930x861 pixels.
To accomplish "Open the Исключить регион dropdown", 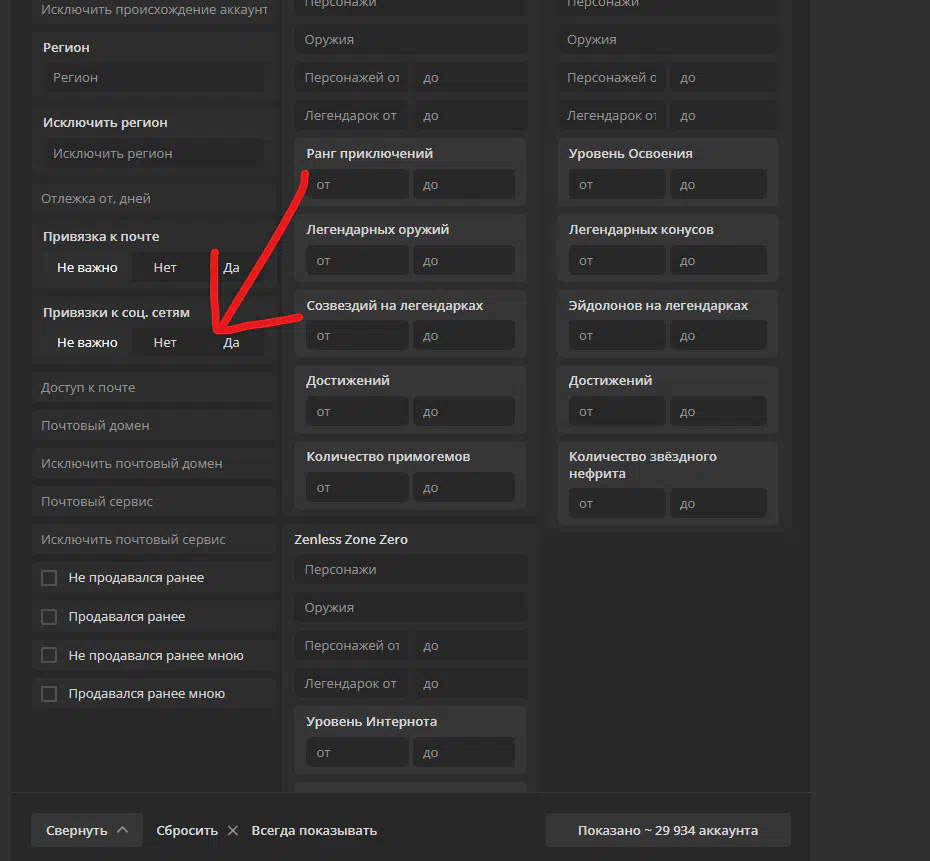I will coord(154,154).
